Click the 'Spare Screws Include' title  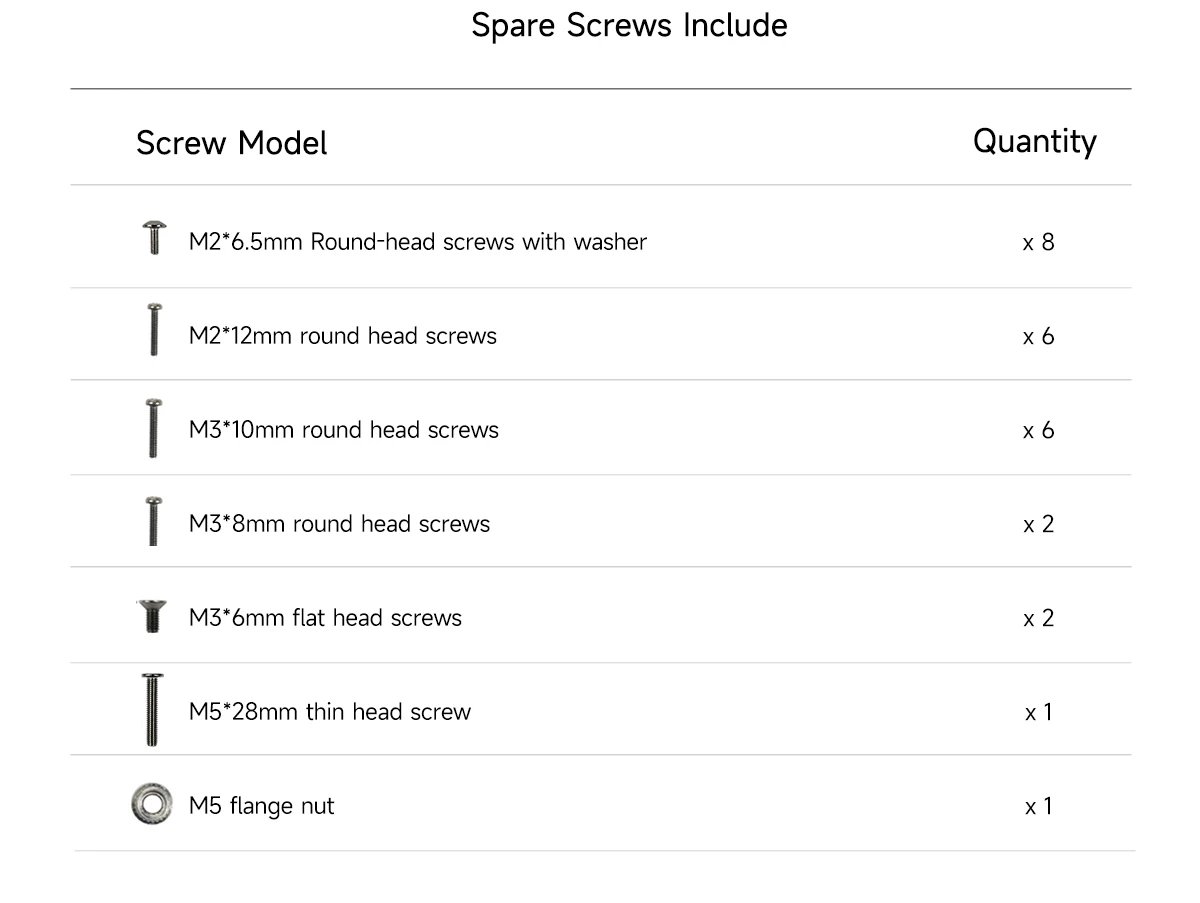[x=629, y=25]
